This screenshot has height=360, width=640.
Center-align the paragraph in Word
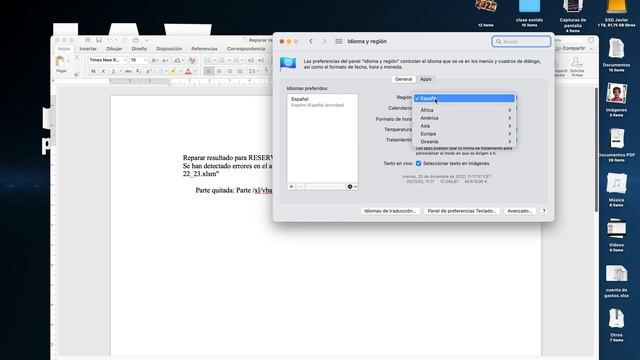click(220, 71)
